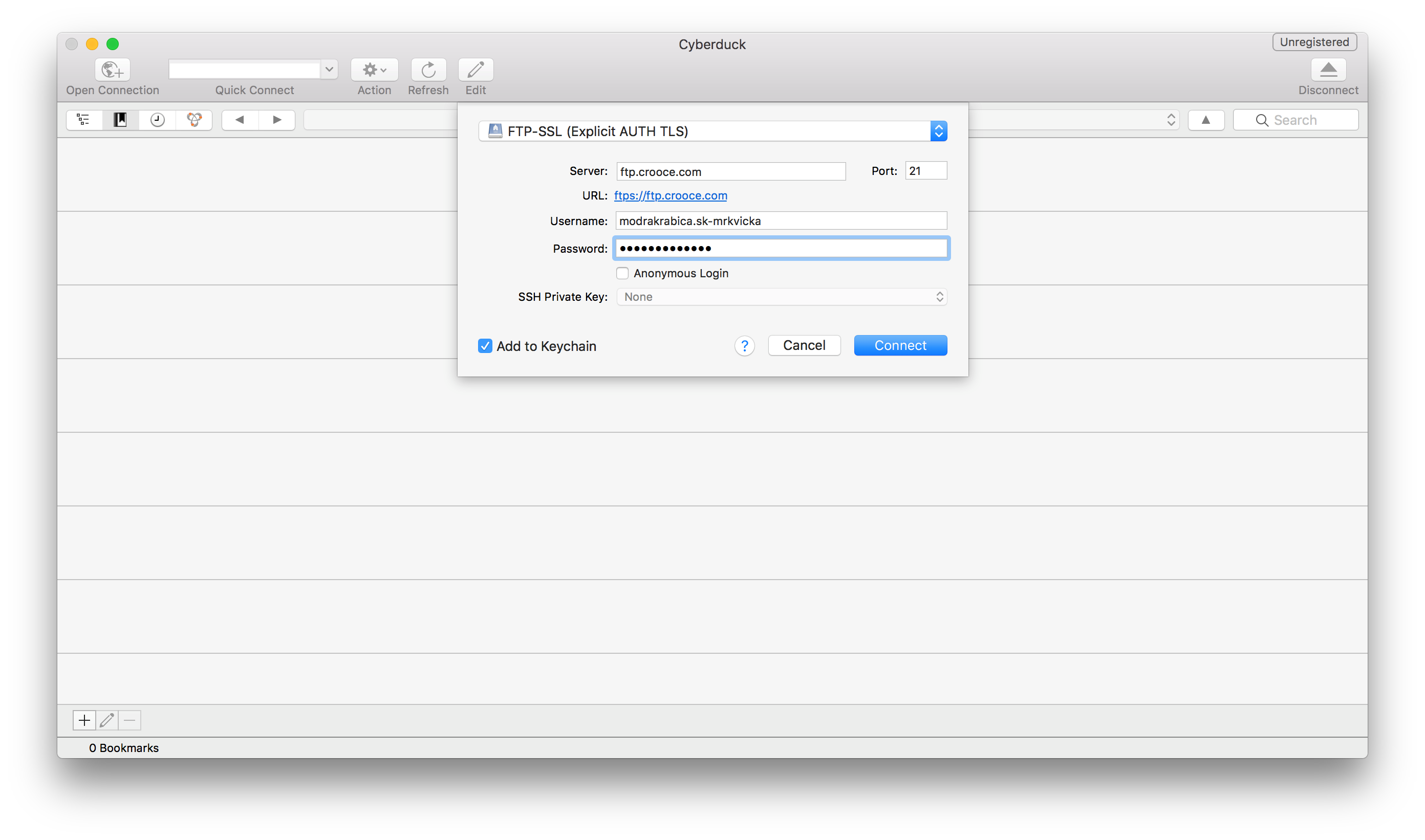Click the Unregistered button
Image resolution: width=1425 pixels, height=840 pixels.
coord(1314,42)
